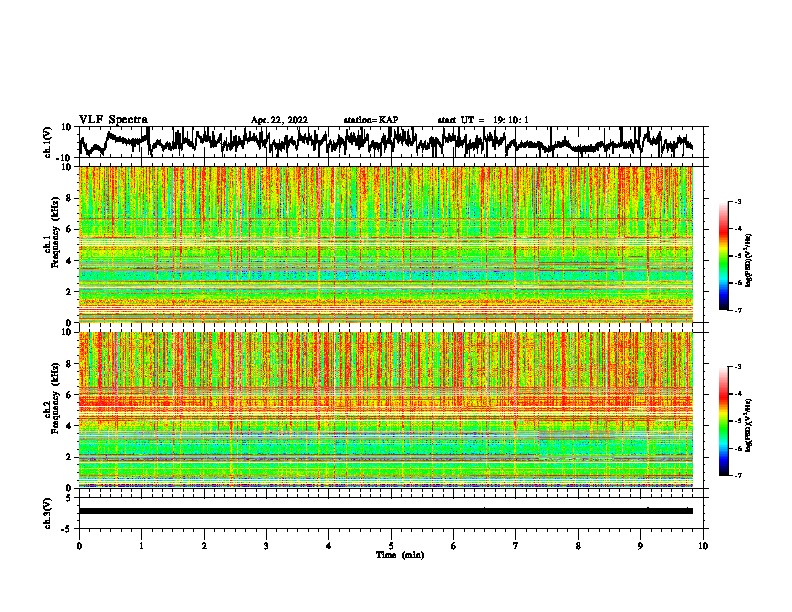
Task: Click the ch.2 spectrogram panel
Action: (x=386, y=410)
